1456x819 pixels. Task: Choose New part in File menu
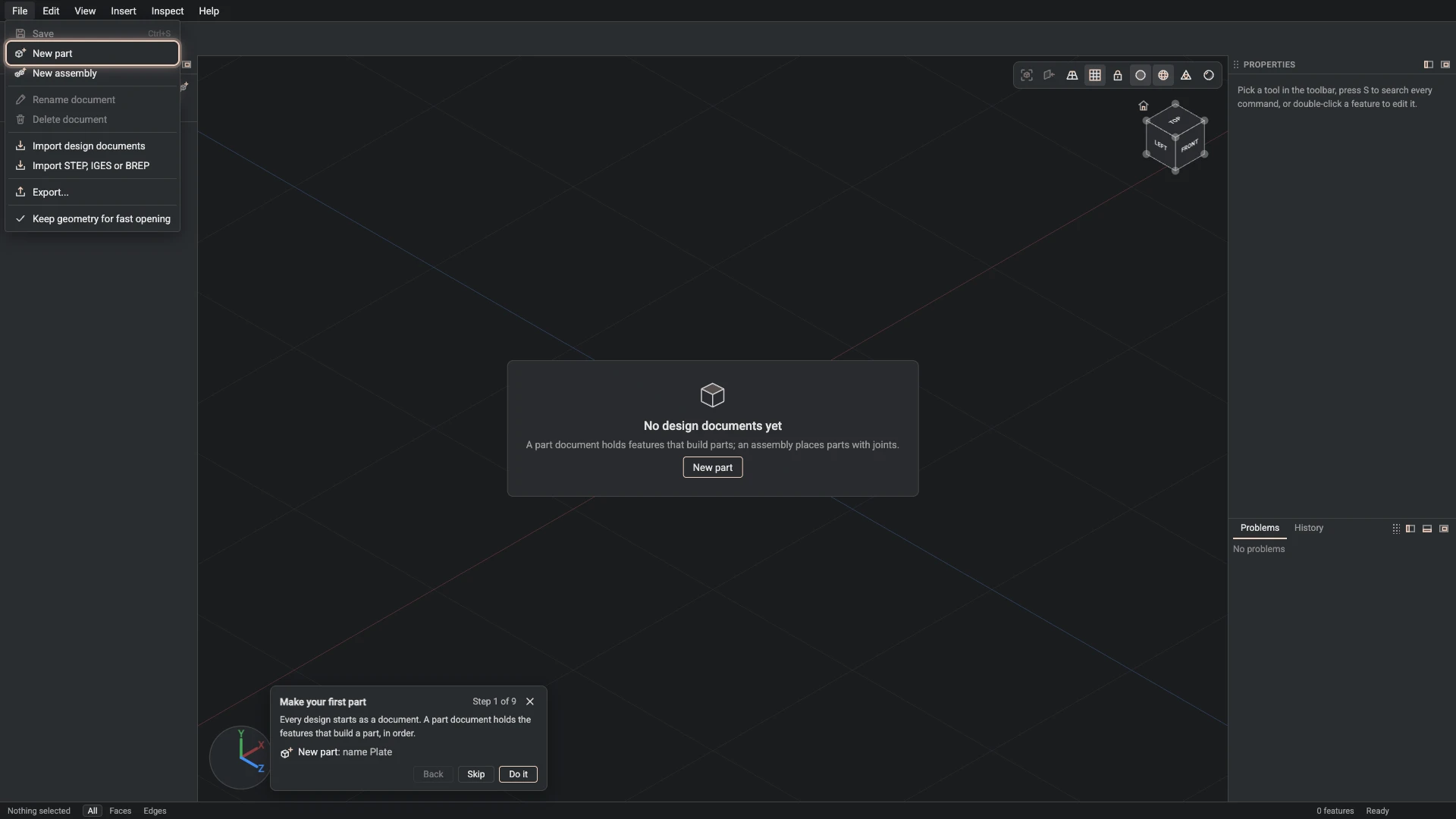tap(93, 53)
